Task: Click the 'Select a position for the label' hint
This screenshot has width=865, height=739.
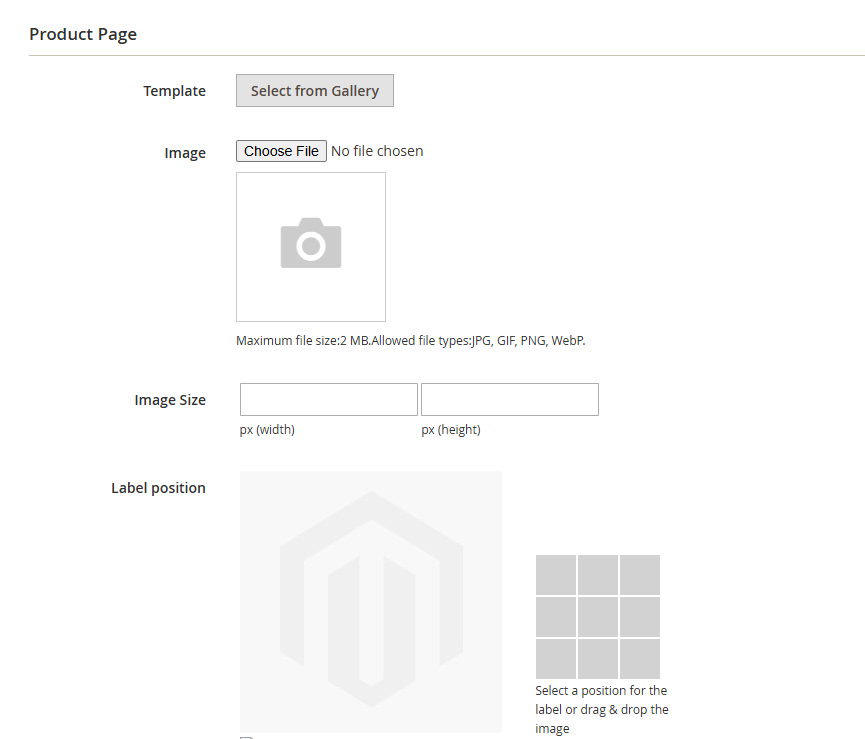Action: point(601,709)
